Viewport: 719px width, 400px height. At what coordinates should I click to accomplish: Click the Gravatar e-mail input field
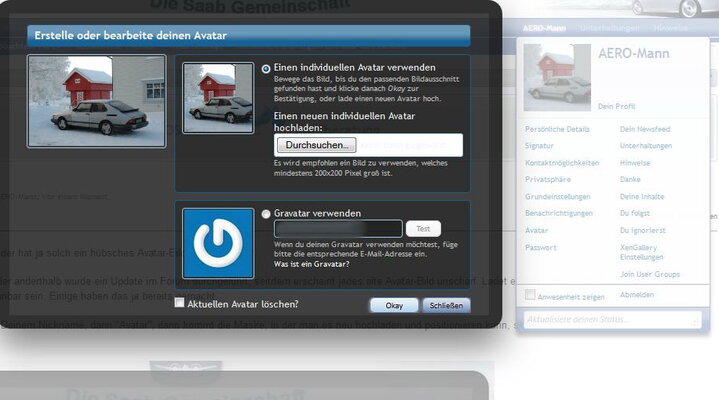(338, 228)
